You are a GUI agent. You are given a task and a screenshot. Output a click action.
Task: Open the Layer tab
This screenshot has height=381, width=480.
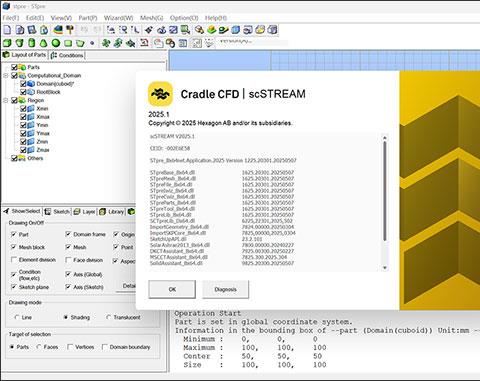84,212
